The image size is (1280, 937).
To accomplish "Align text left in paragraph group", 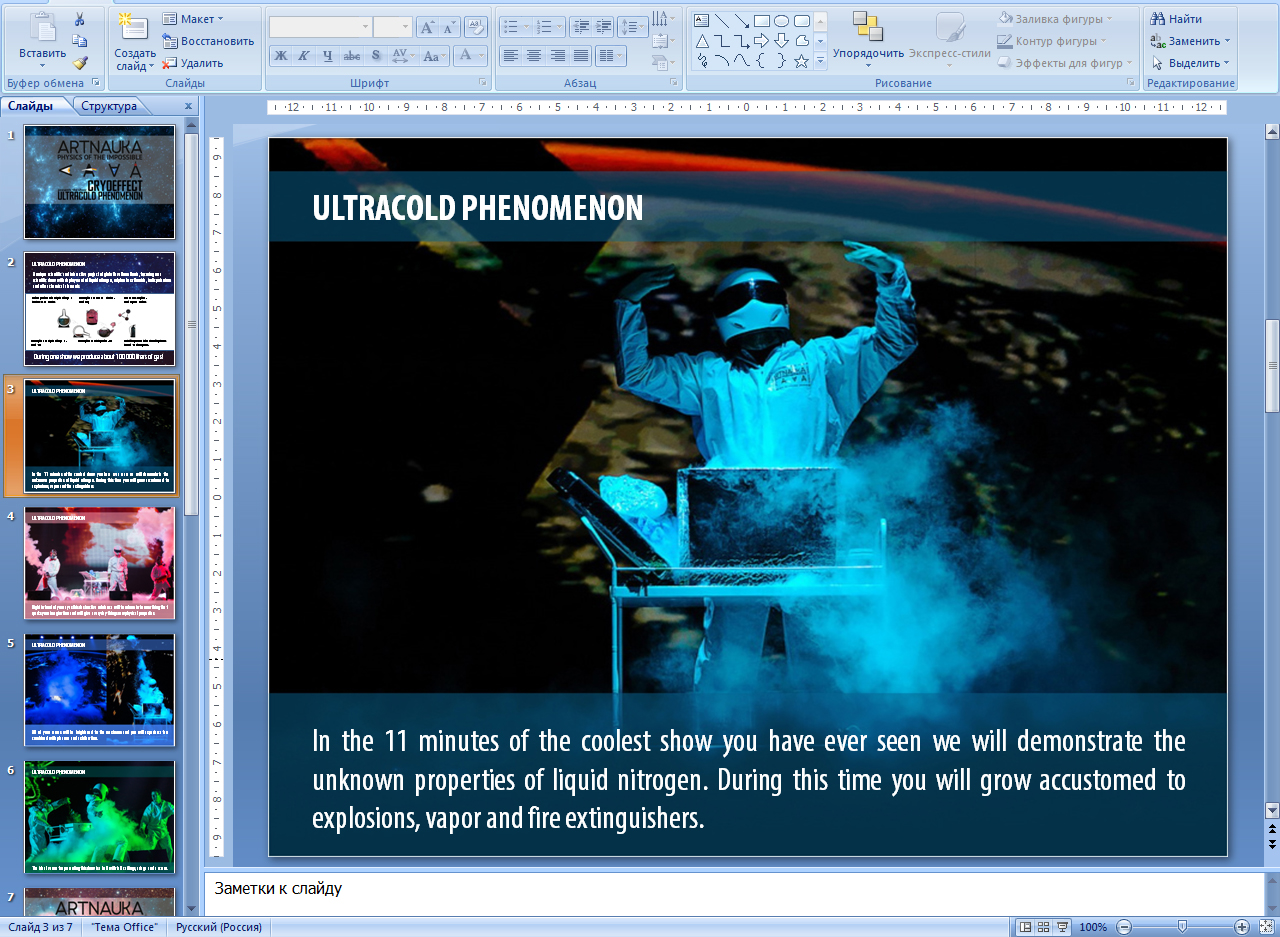I will pos(510,56).
